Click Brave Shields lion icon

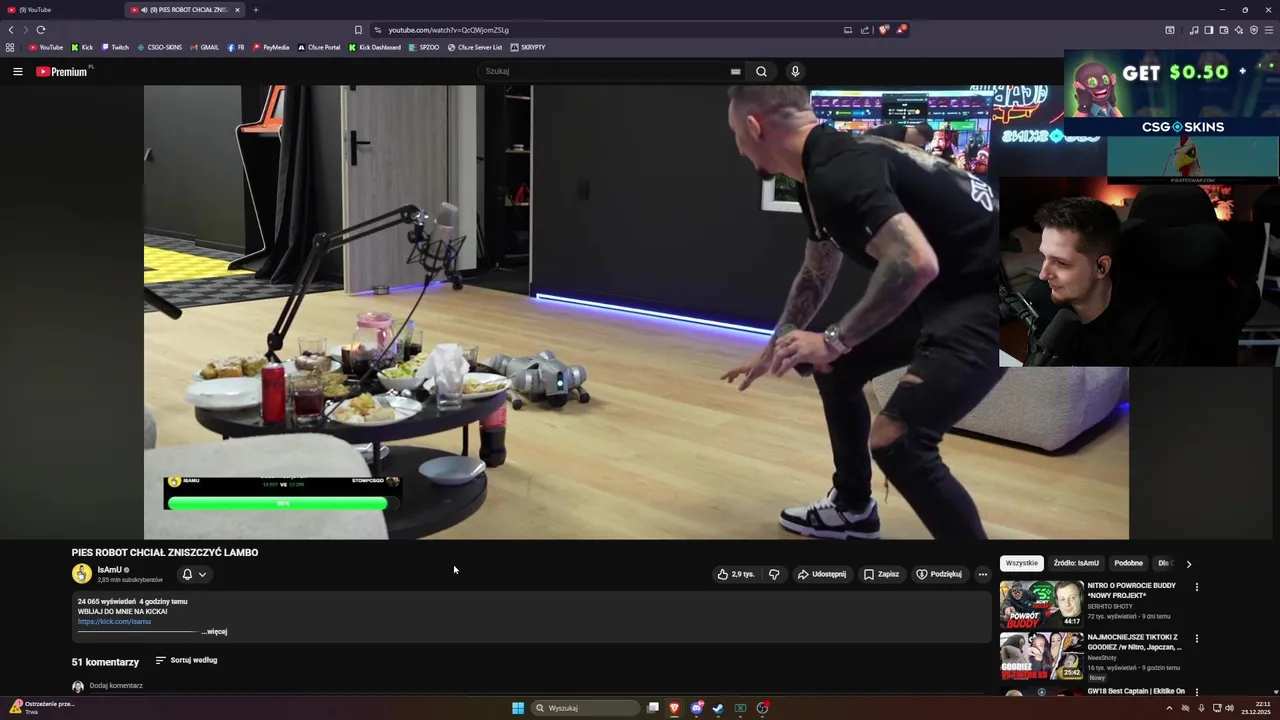[x=883, y=30]
